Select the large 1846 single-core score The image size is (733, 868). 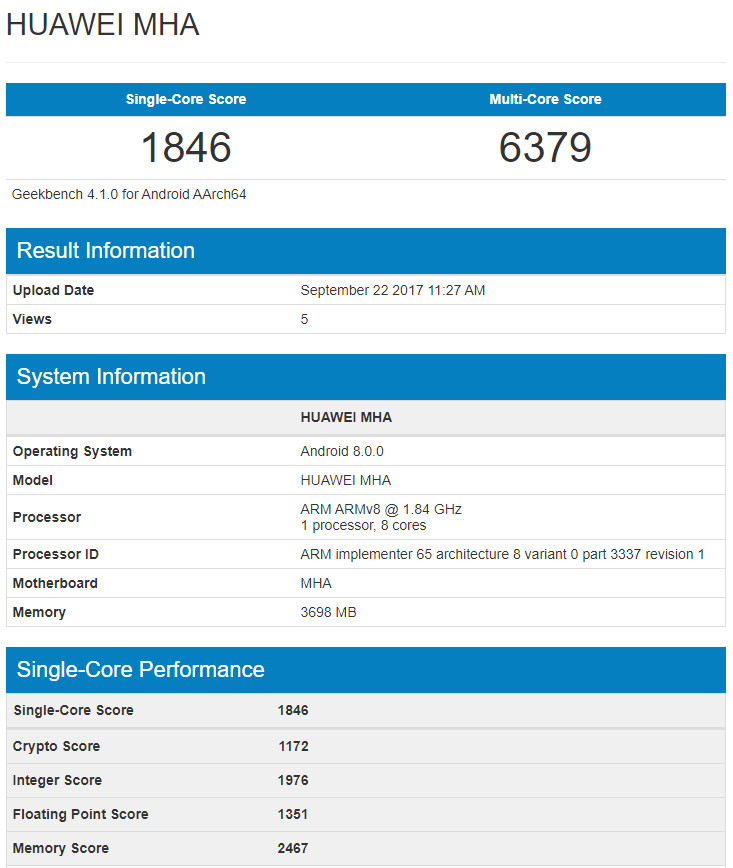click(186, 147)
